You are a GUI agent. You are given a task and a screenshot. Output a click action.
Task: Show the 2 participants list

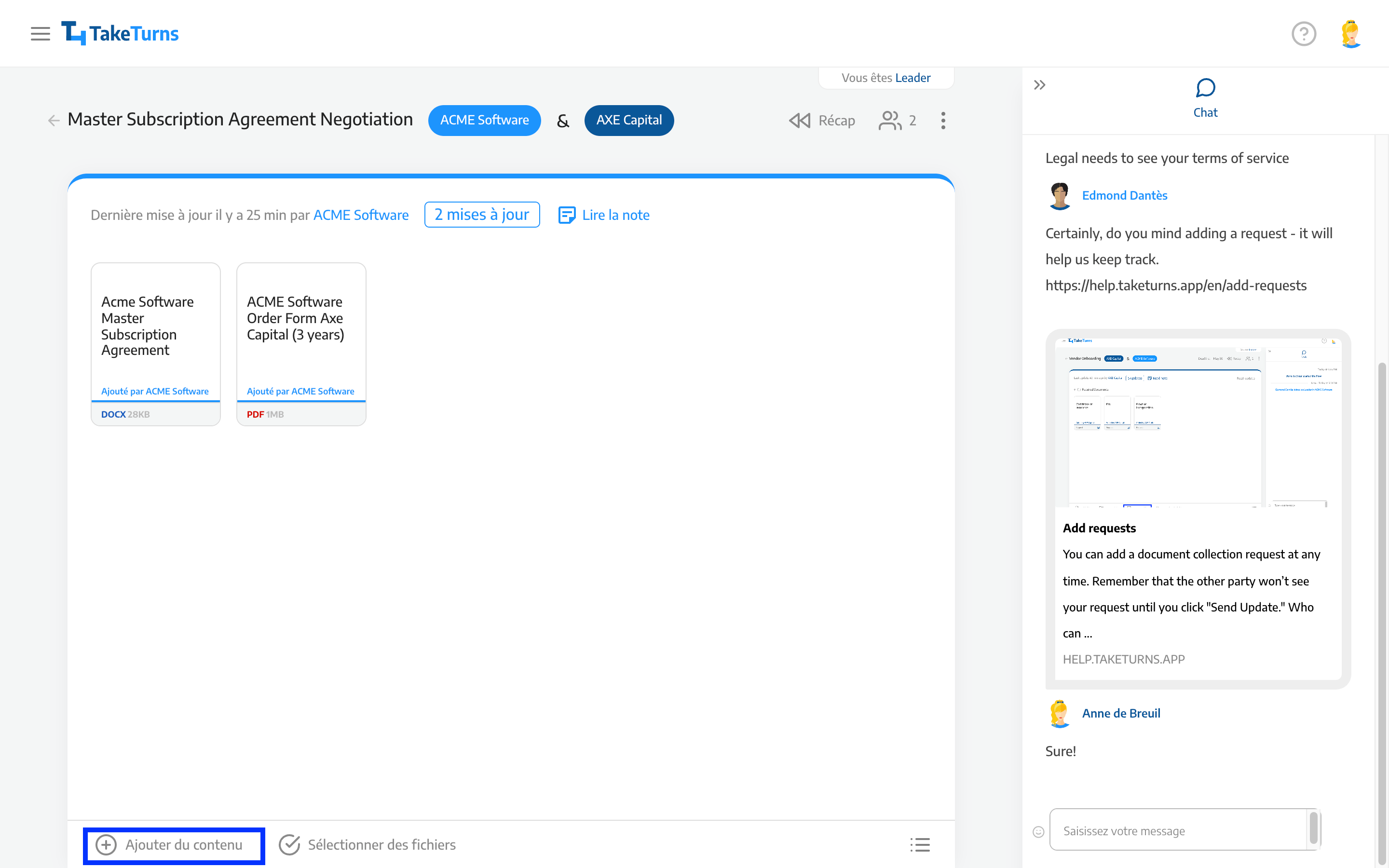pos(898,121)
